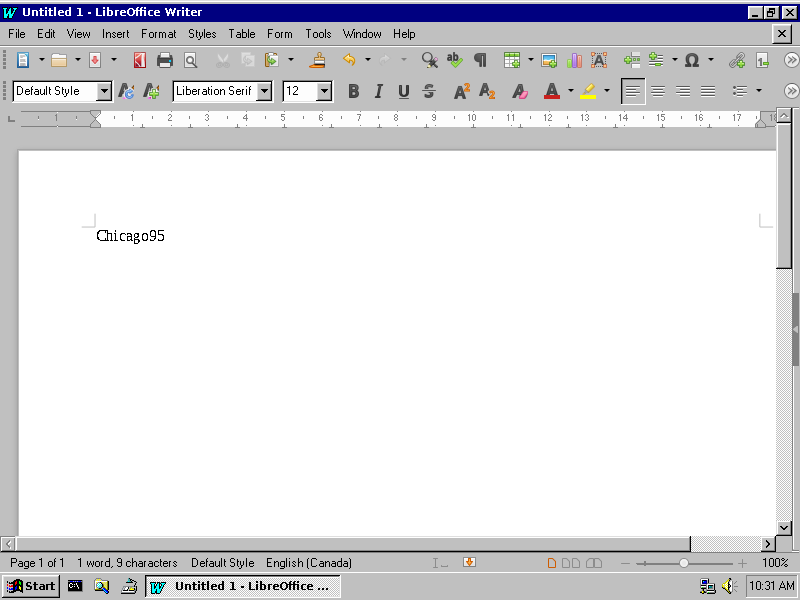Open the font size dropdown

pos(324,91)
